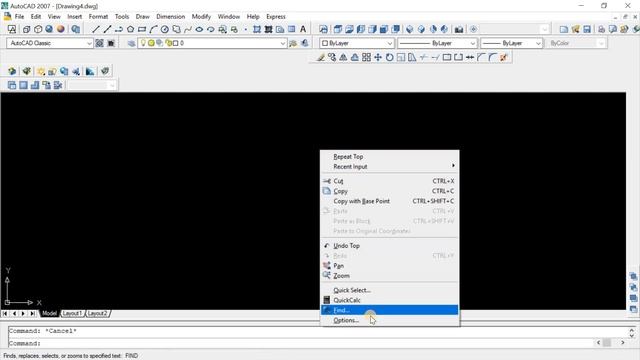Select the Erase tool in the Modify toolbar
640x360 pixels.
pyautogui.click(x=320, y=58)
